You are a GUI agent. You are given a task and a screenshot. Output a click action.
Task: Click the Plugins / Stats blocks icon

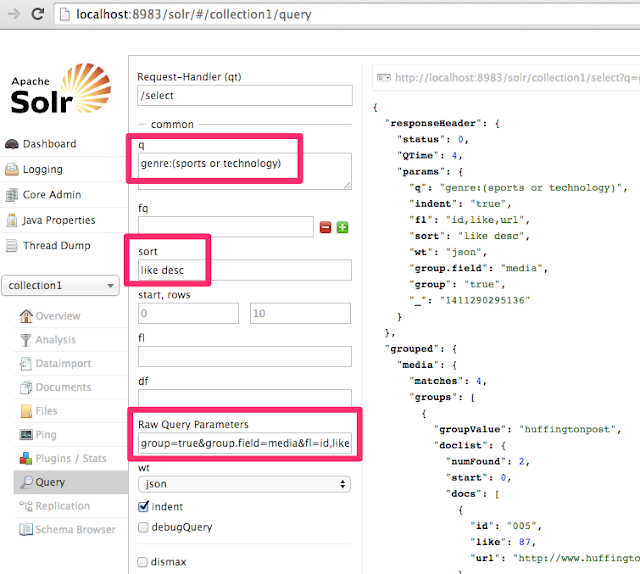point(26,458)
